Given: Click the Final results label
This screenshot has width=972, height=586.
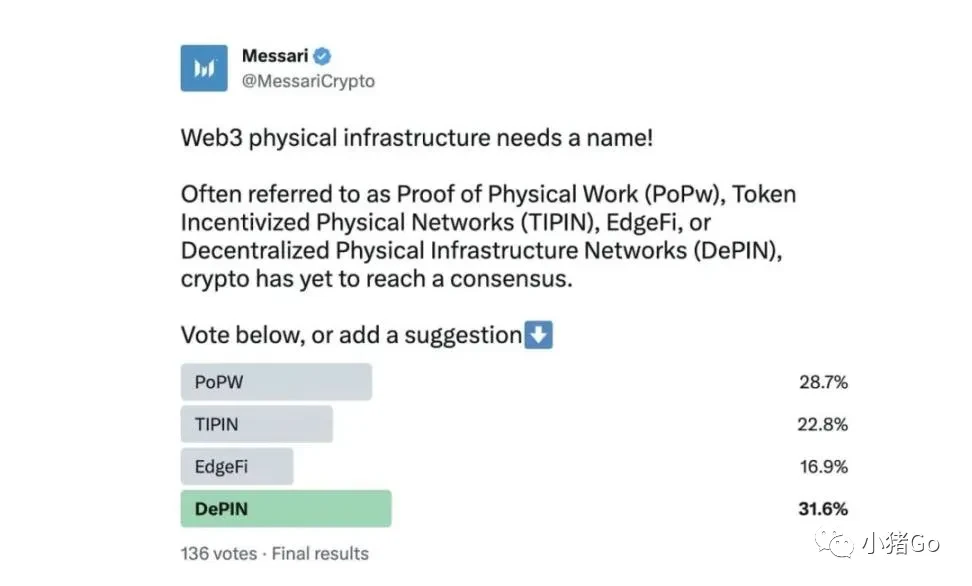Looking at the screenshot, I should (x=320, y=553).
